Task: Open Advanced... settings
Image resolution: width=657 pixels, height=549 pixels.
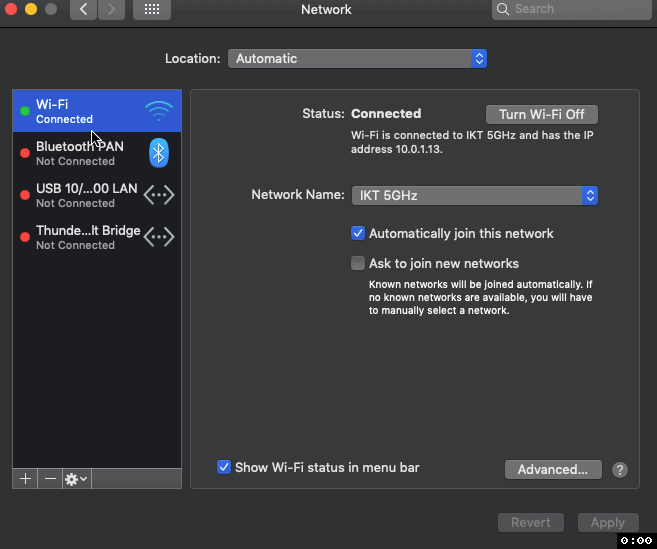Action: pyautogui.click(x=553, y=469)
